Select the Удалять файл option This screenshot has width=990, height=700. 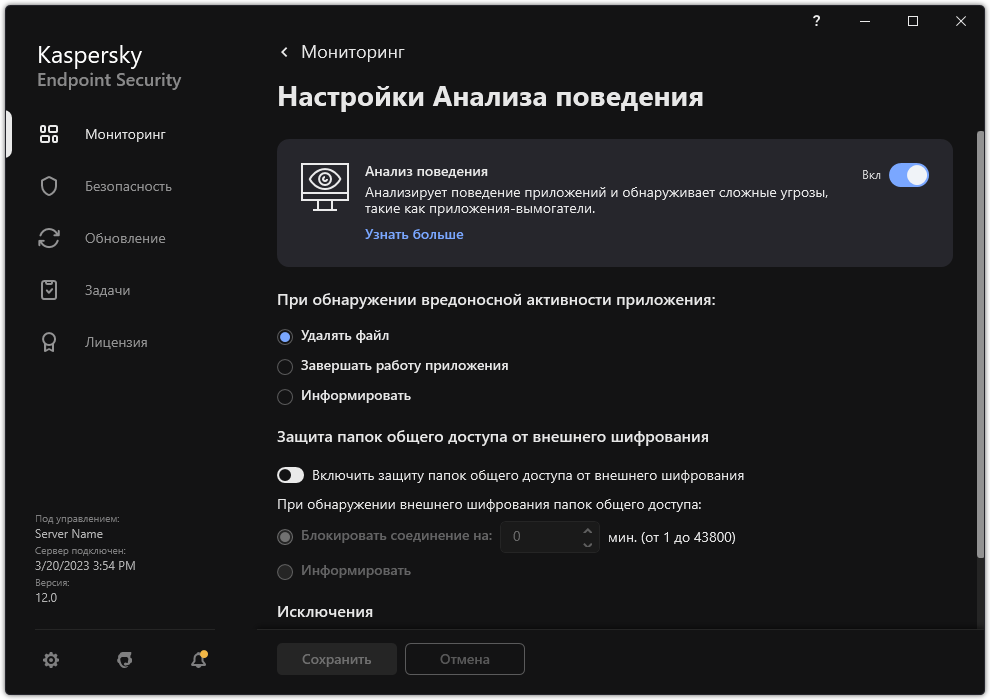click(x=284, y=336)
